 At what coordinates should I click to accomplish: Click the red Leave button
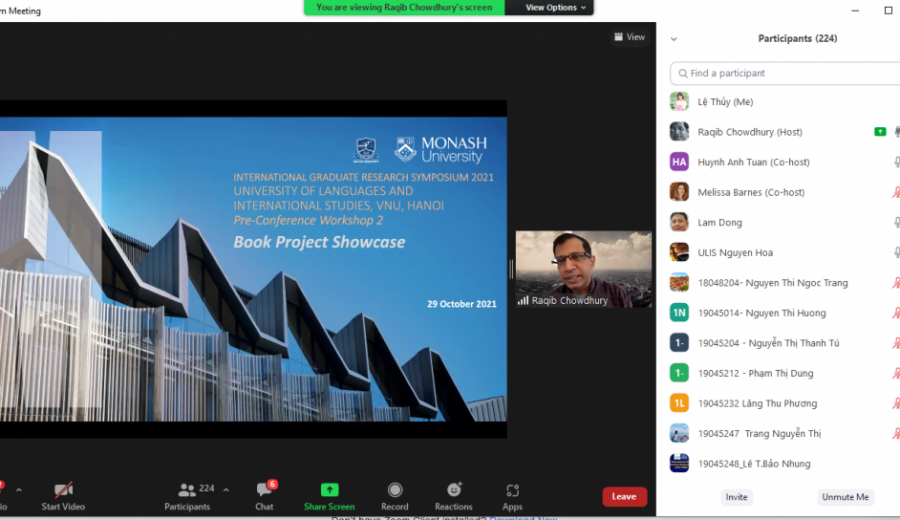pyautogui.click(x=624, y=496)
